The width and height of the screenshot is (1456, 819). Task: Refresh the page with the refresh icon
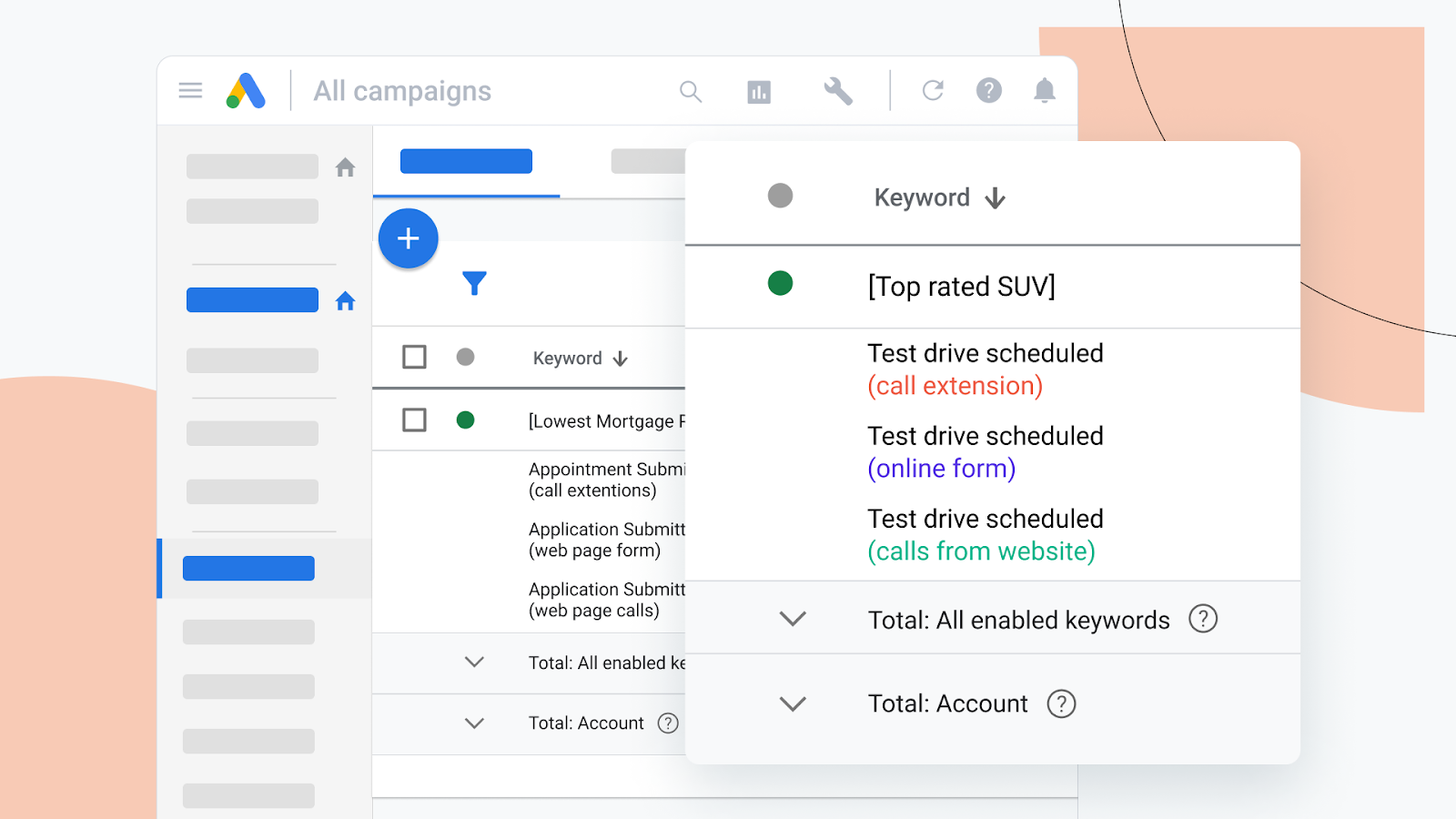pos(932,90)
